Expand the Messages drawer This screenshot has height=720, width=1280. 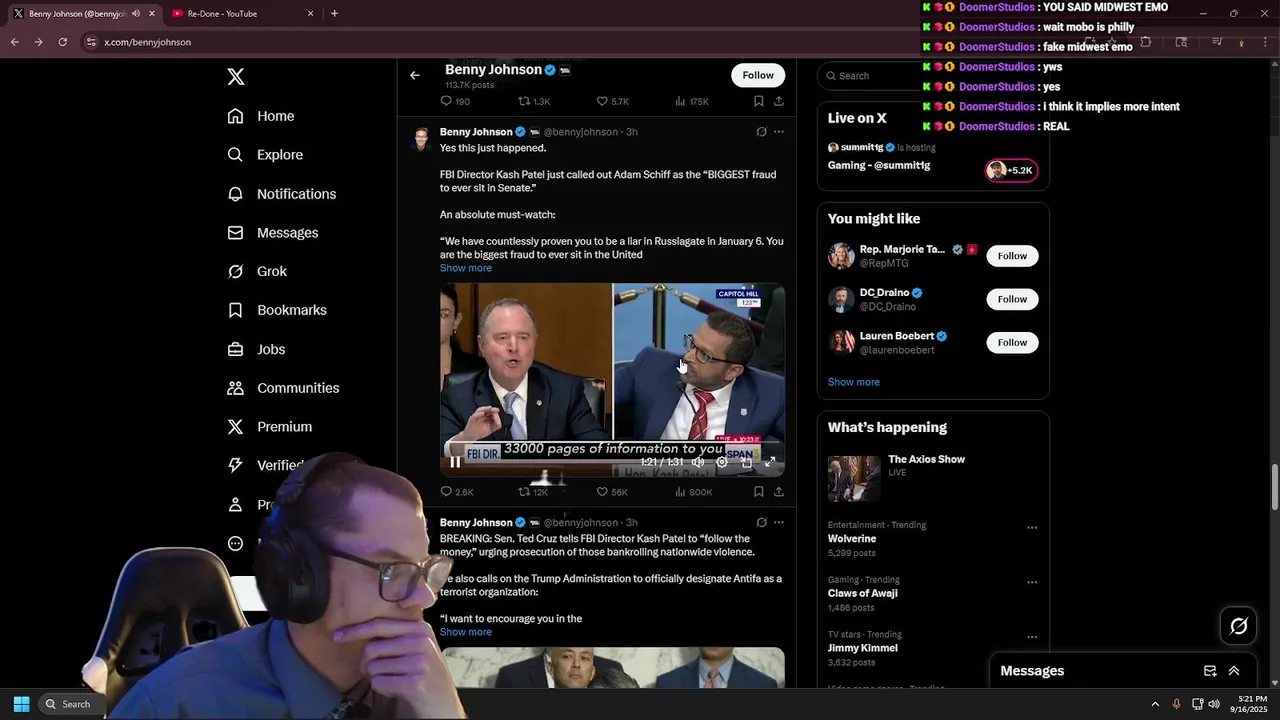[x=1234, y=671]
